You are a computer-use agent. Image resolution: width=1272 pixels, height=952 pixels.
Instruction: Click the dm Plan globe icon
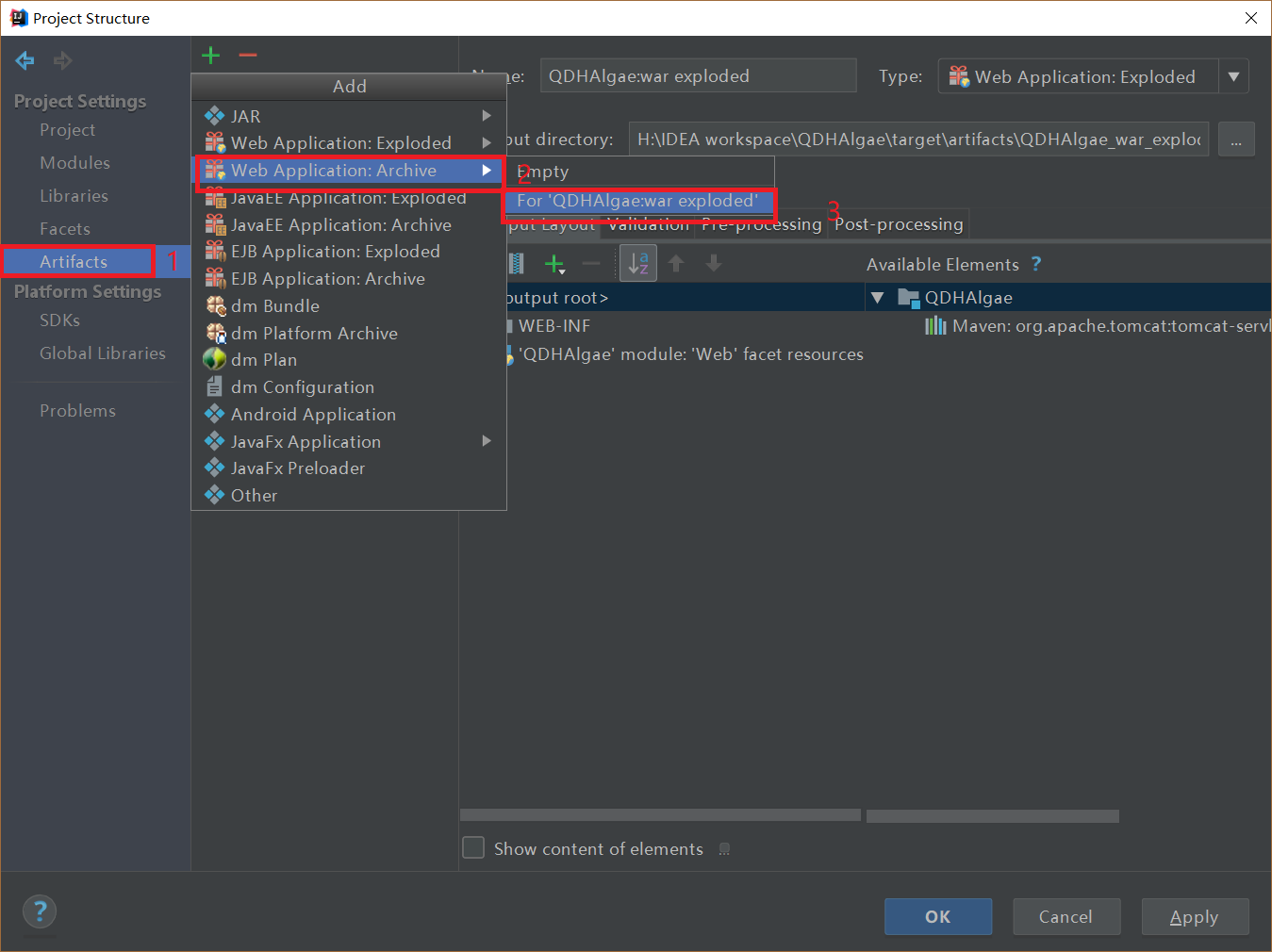215,360
